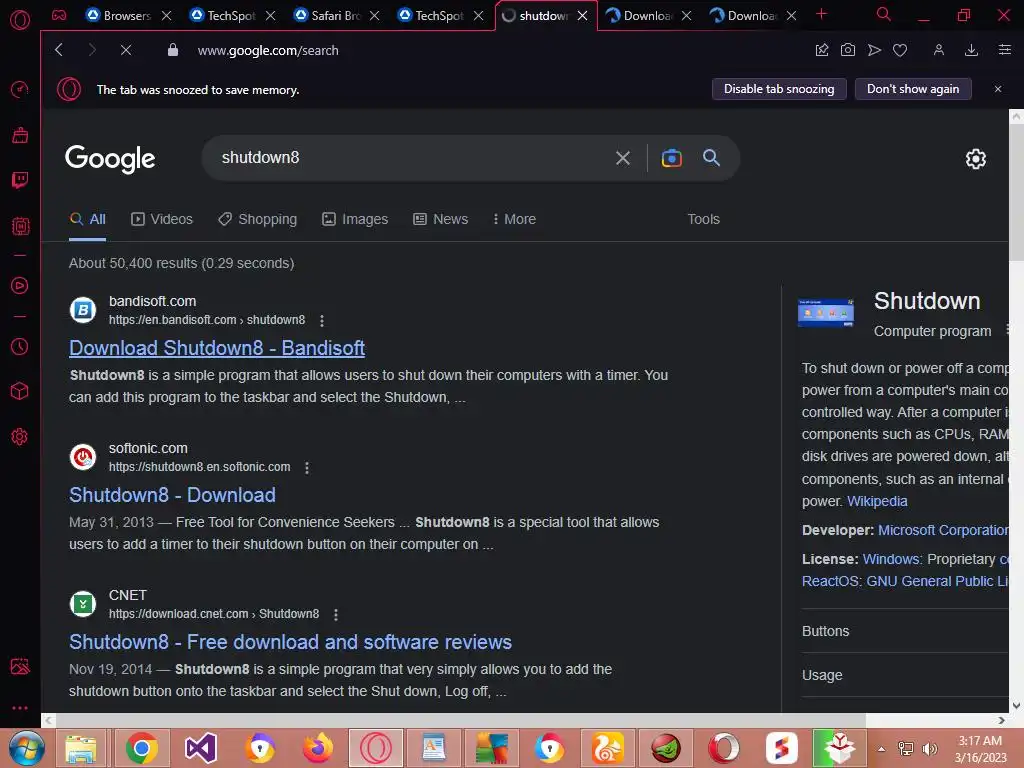This screenshot has width=1024, height=768.
Task: Open Visual Studio from taskbar
Action: 200,748
